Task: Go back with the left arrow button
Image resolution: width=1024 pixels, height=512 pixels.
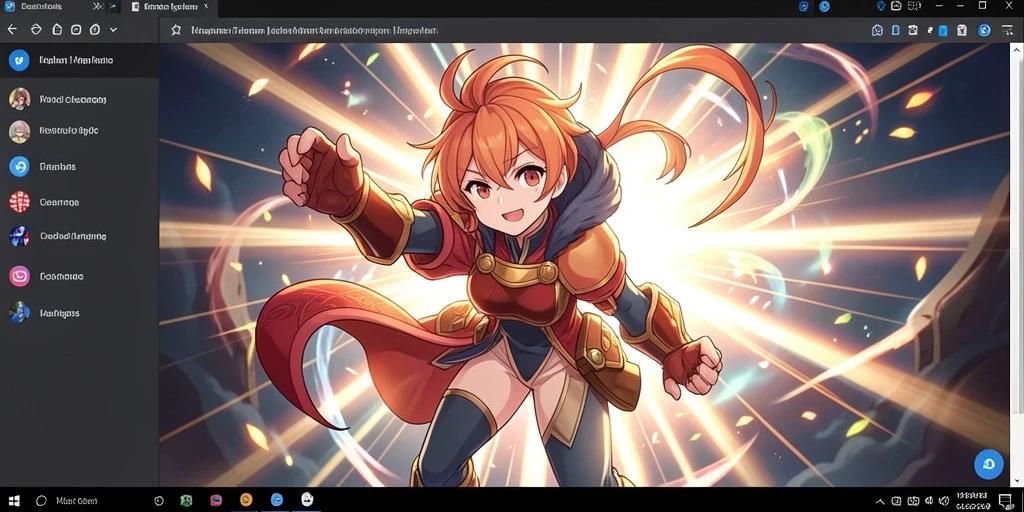Action: coord(12,29)
